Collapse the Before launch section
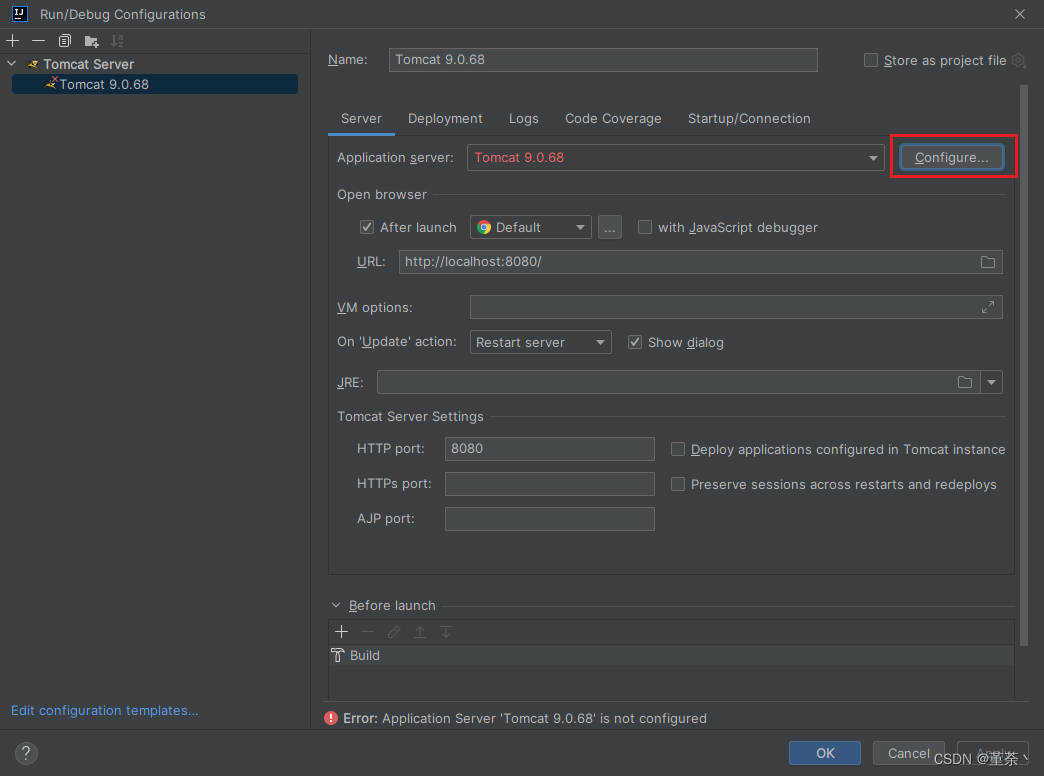This screenshot has width=1044, height=776. tap(336, 605)
